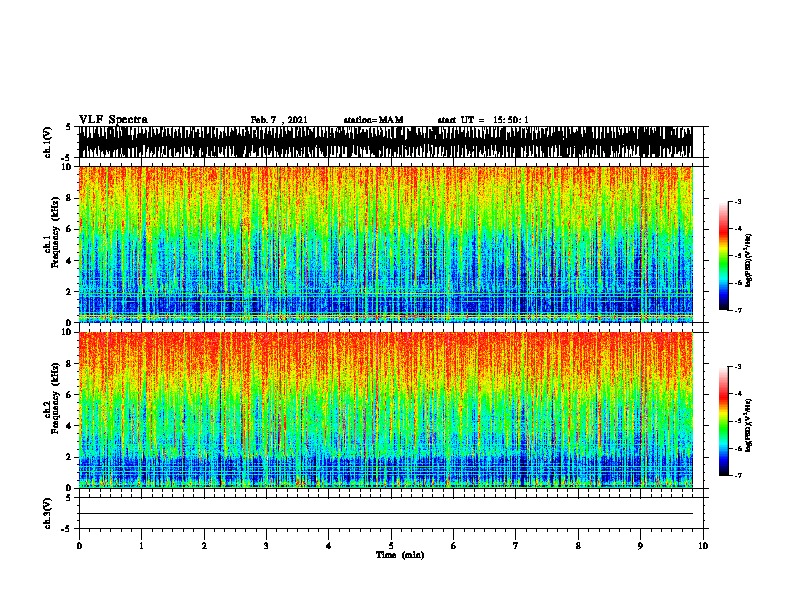
Task: Click the ch.2 spectrogram color bar
Action: point(723,421)
